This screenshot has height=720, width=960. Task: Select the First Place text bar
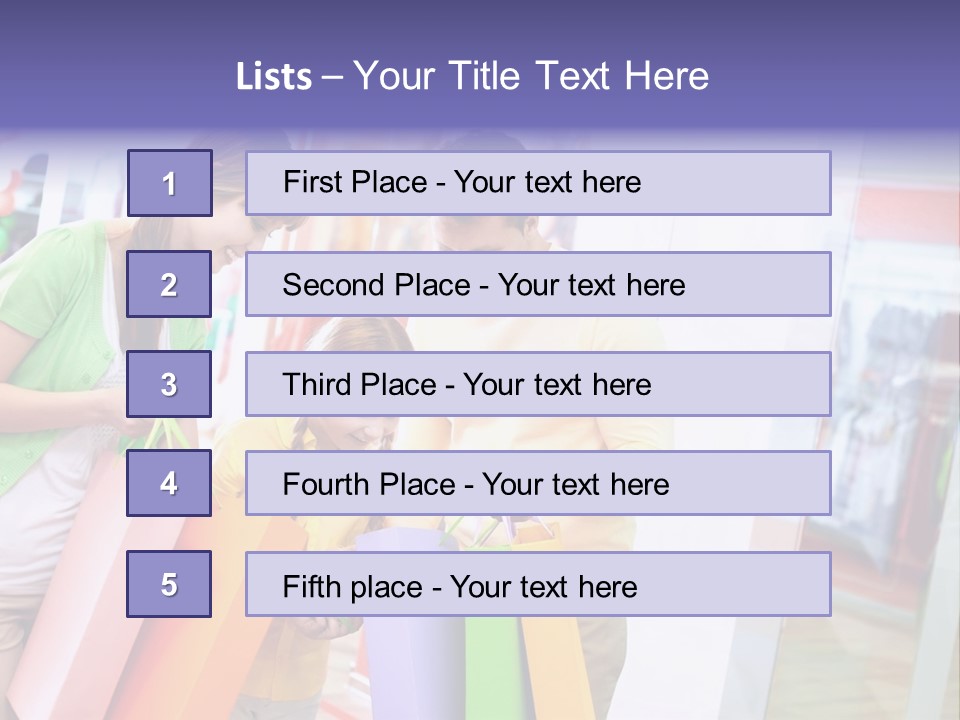(x=538, y=183)
